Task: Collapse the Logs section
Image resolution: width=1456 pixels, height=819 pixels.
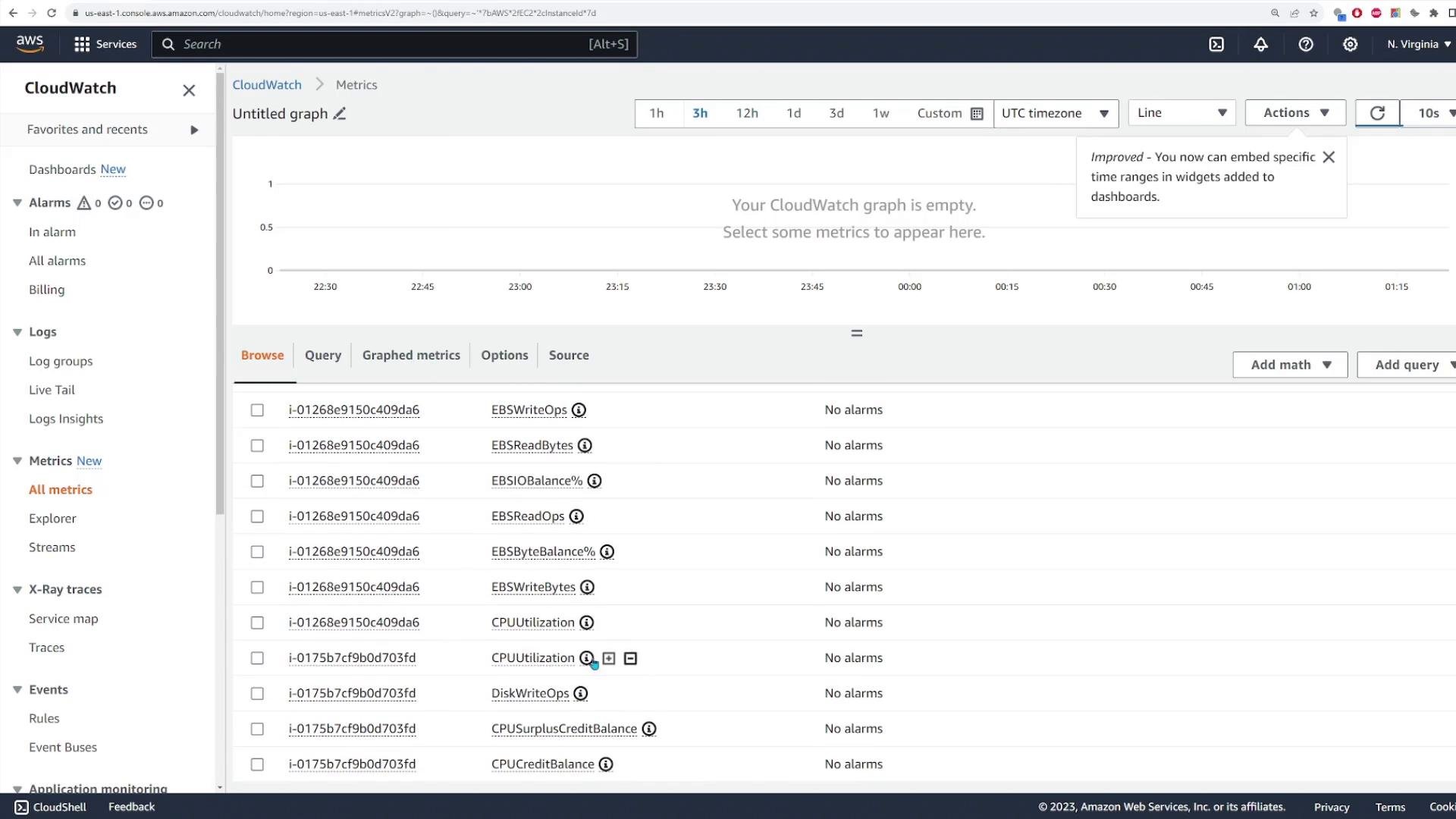Action: pos(17,332)
